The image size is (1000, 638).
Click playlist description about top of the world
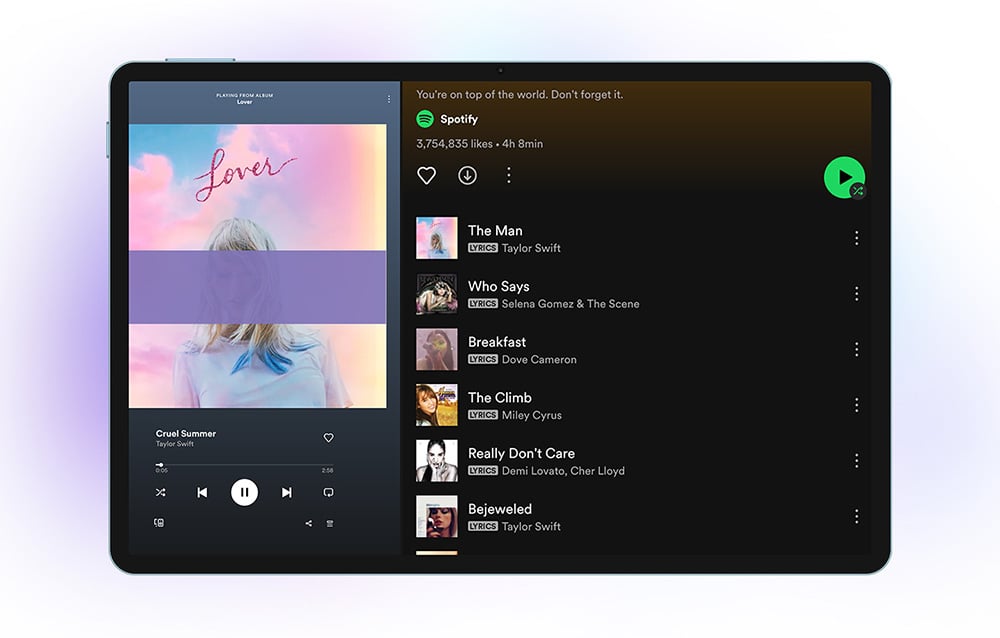click(x=520, y=94)
